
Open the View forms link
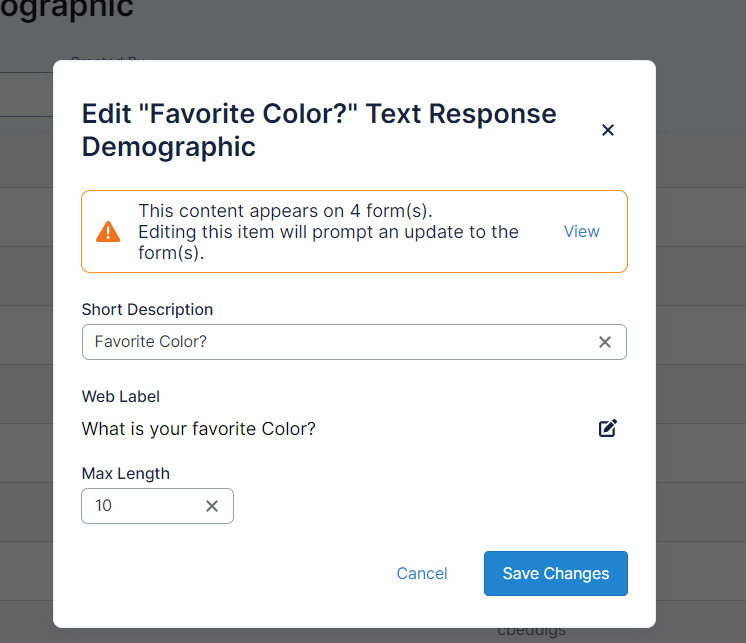click(x=581, y=232)
